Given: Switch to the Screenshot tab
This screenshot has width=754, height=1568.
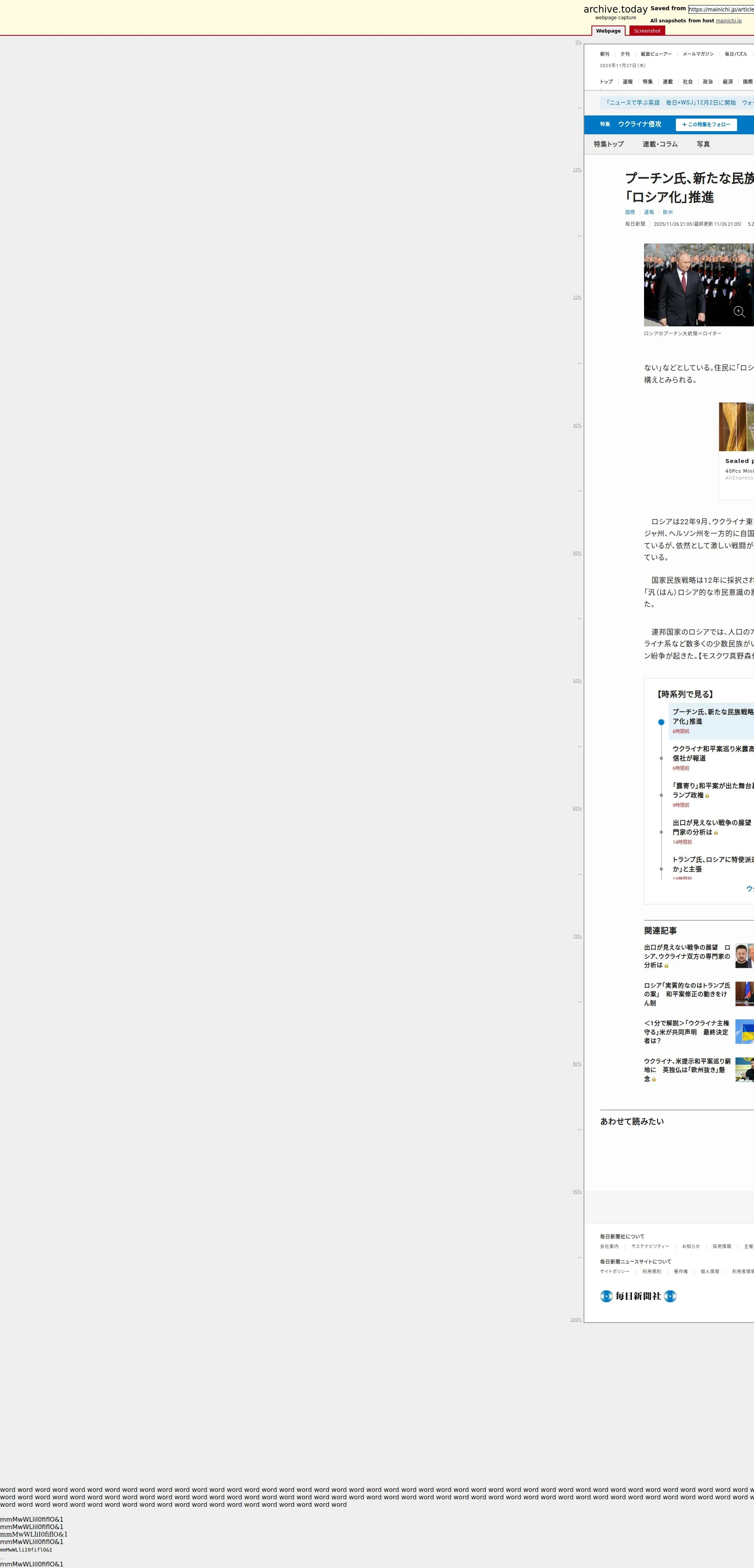Looking at the screenshot, I should click(x=646, y=31).
